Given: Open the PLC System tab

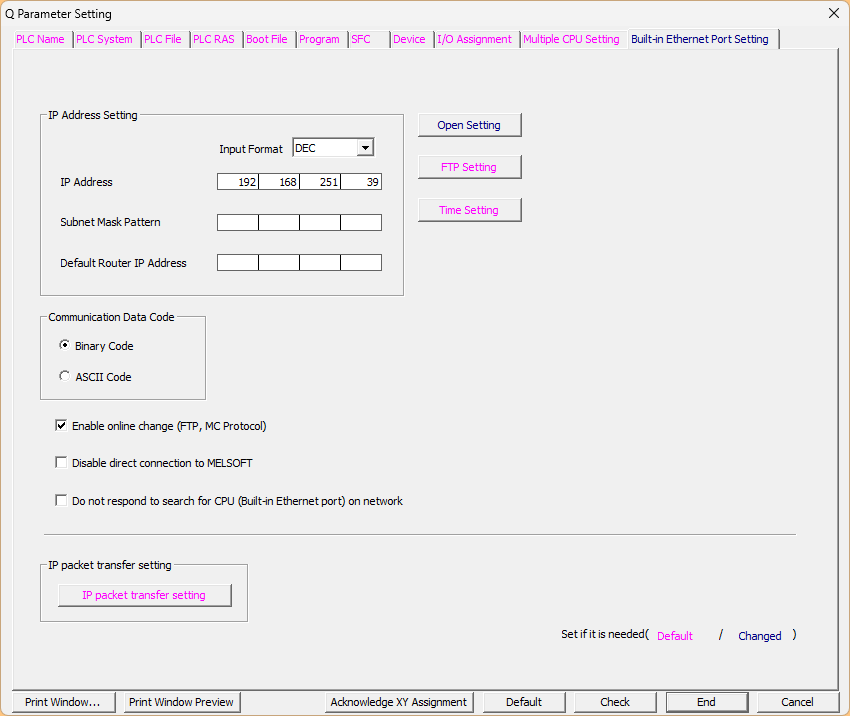Looking at the screenshot, I should click(105, 39).
